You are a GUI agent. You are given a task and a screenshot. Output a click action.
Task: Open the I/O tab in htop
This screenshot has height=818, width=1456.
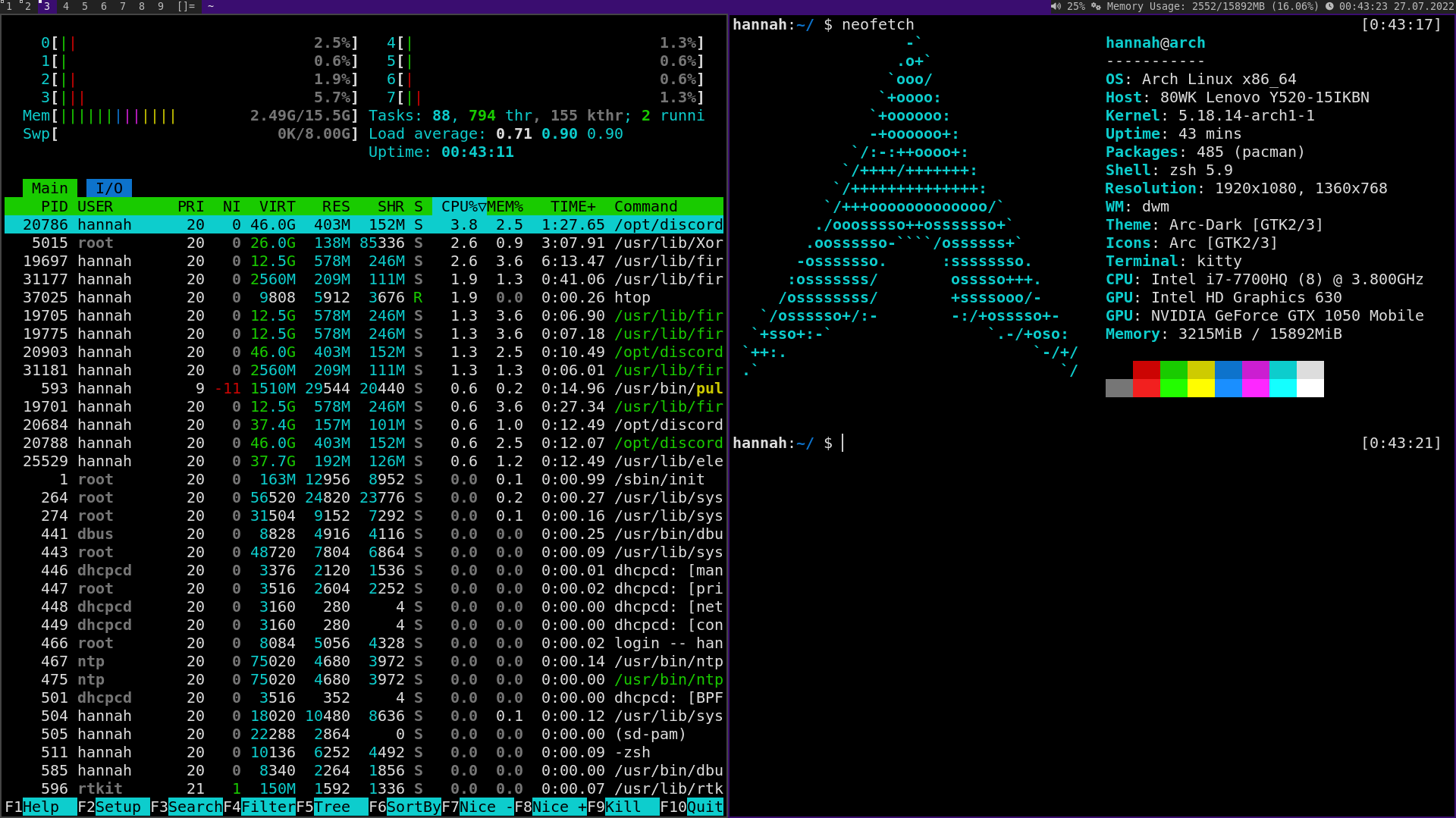(x=109, y=188)
